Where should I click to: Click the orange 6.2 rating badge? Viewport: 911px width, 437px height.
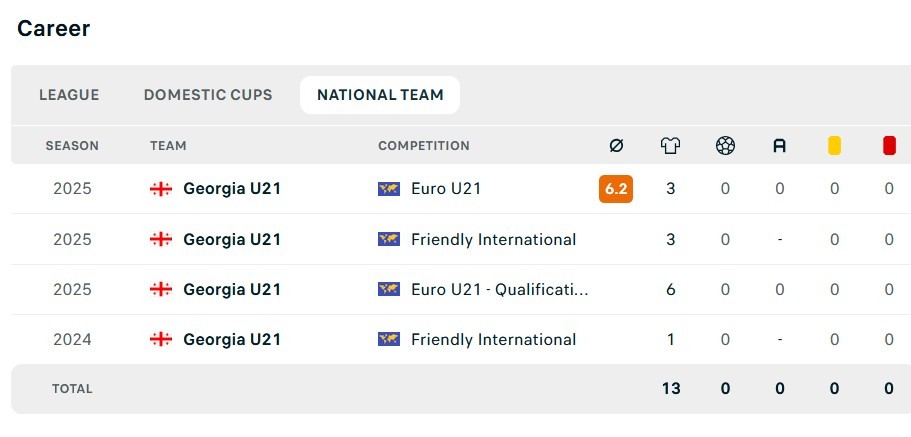point(616,188)
